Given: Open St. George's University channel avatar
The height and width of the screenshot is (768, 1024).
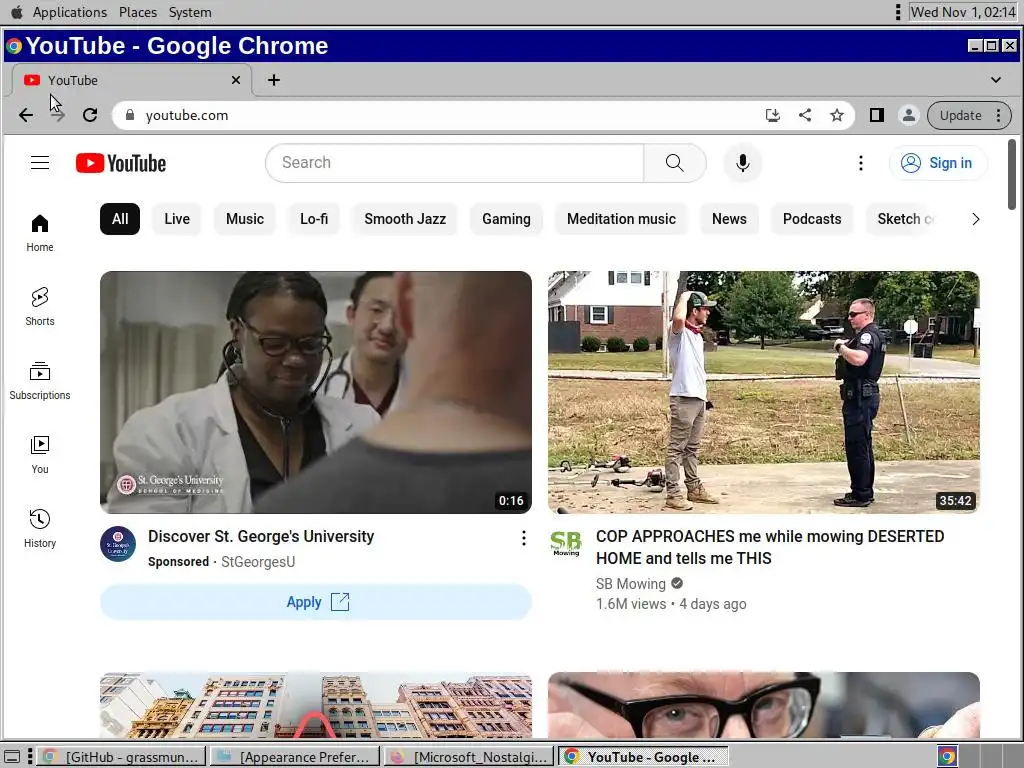Looking at the screenshot, I should click(118, 543).
